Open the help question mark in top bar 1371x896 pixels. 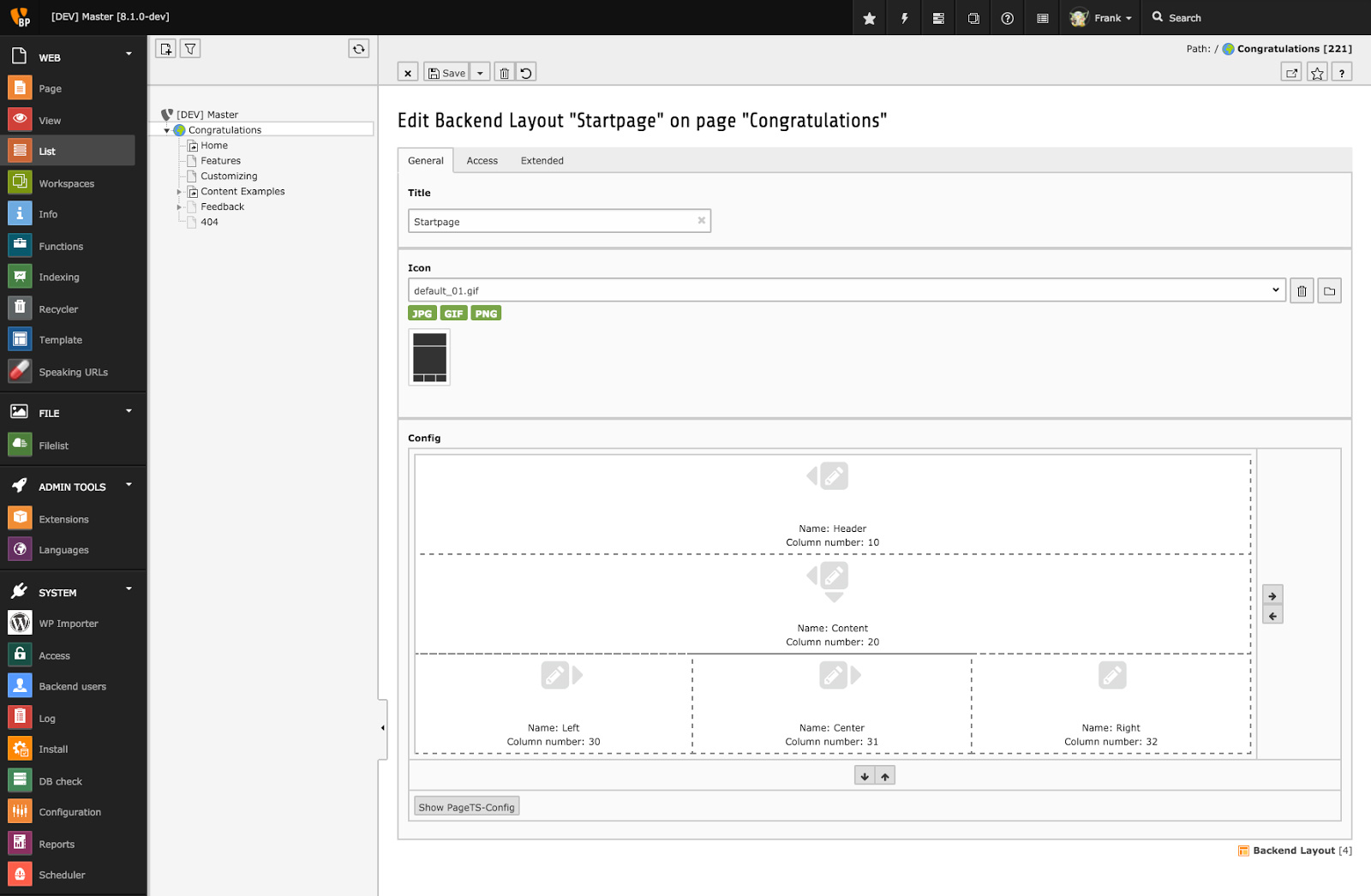[1008, 18]
